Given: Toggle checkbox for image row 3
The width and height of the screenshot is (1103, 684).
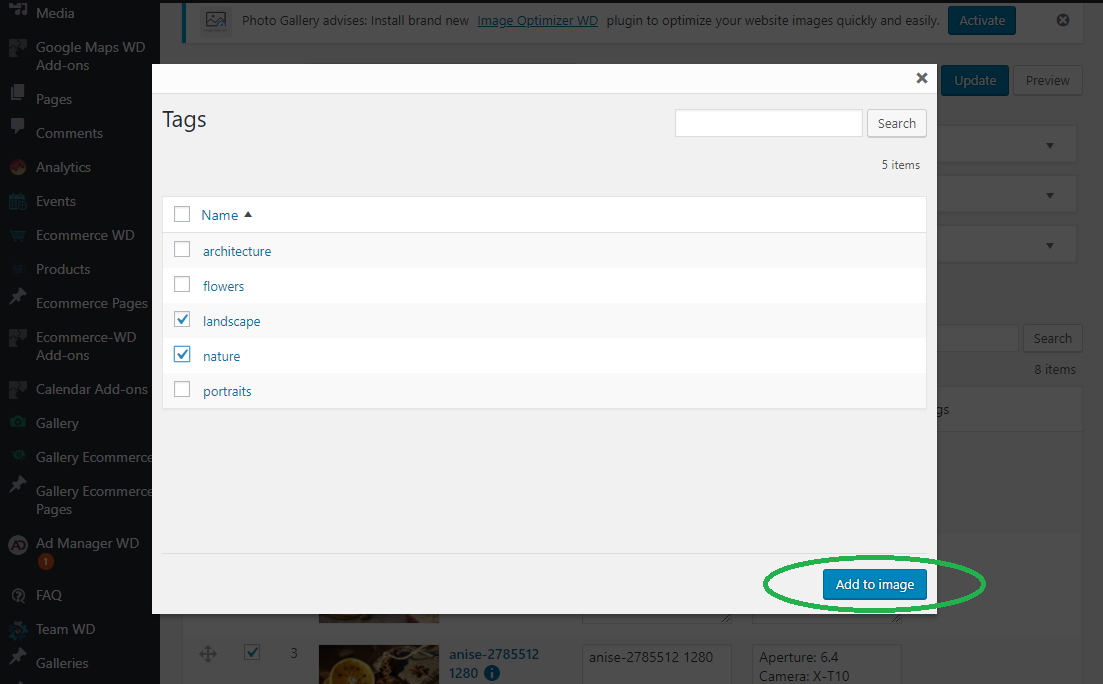Looking at the screenshot, I should (253, 652).
